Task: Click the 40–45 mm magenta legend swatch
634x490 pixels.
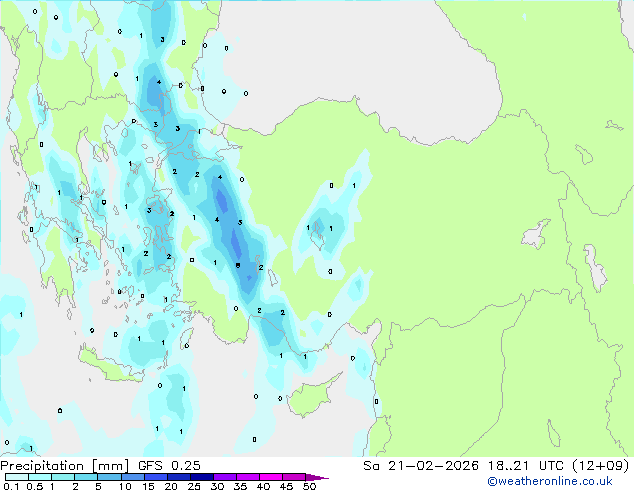Action: (271, 477)
